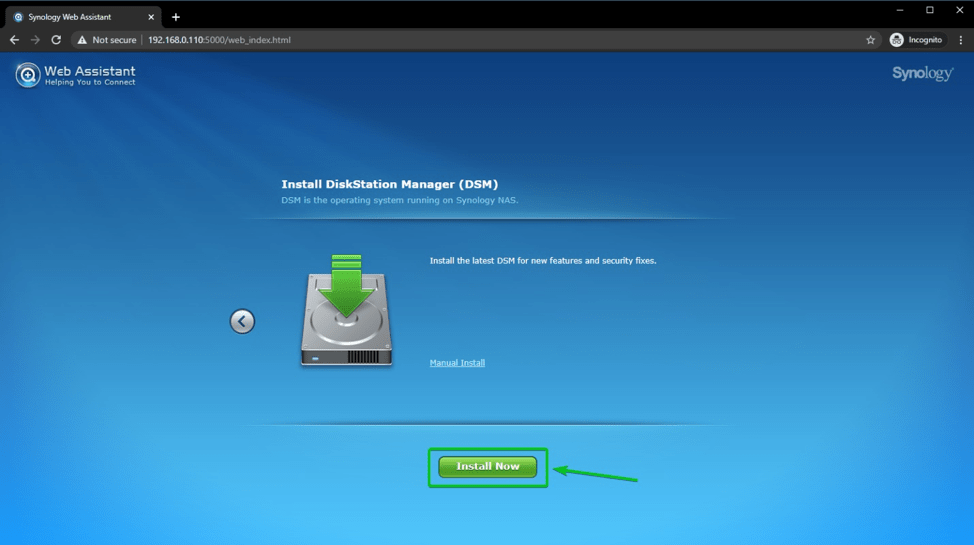Minimize the browser window
The width and height of the screenshot is (974, 545).
899,10
